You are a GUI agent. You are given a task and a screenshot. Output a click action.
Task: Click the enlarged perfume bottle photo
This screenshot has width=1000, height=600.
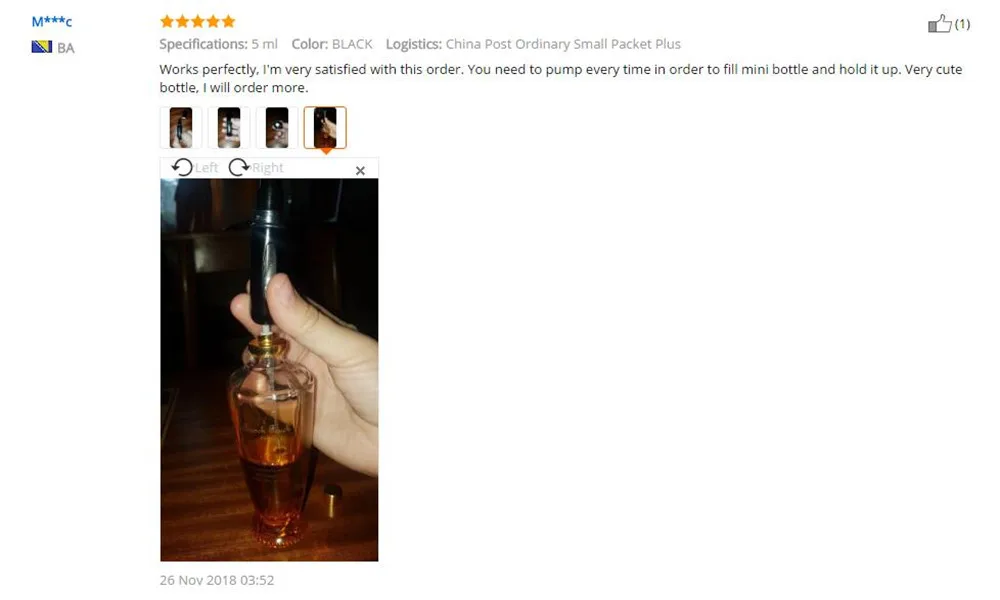pos(269,370)
